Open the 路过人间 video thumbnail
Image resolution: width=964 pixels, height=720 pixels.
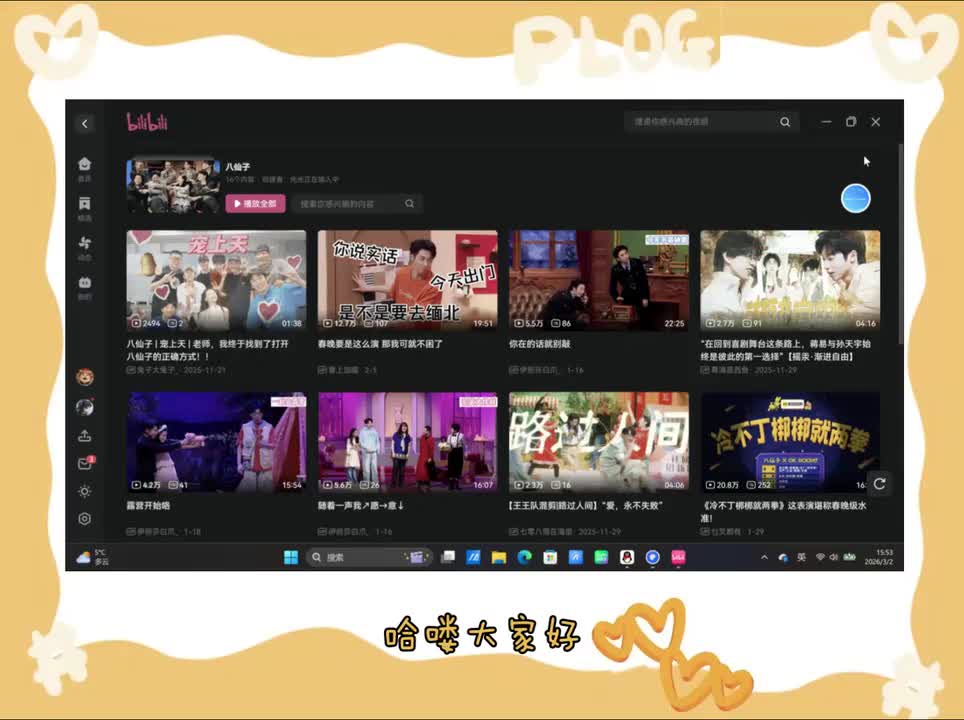tap(599, 442)
